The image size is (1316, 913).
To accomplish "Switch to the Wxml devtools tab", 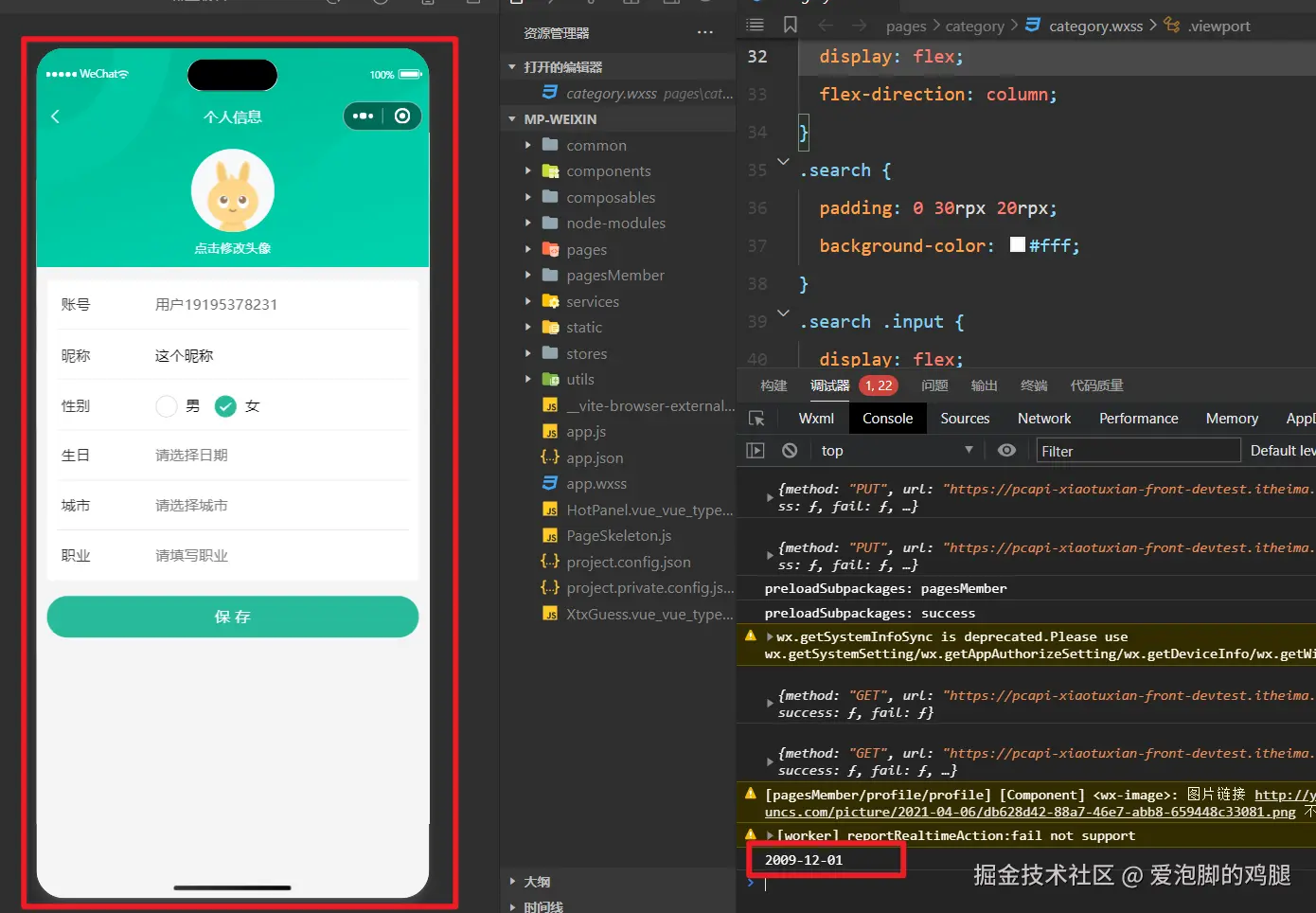I will (x=816, y=419).
